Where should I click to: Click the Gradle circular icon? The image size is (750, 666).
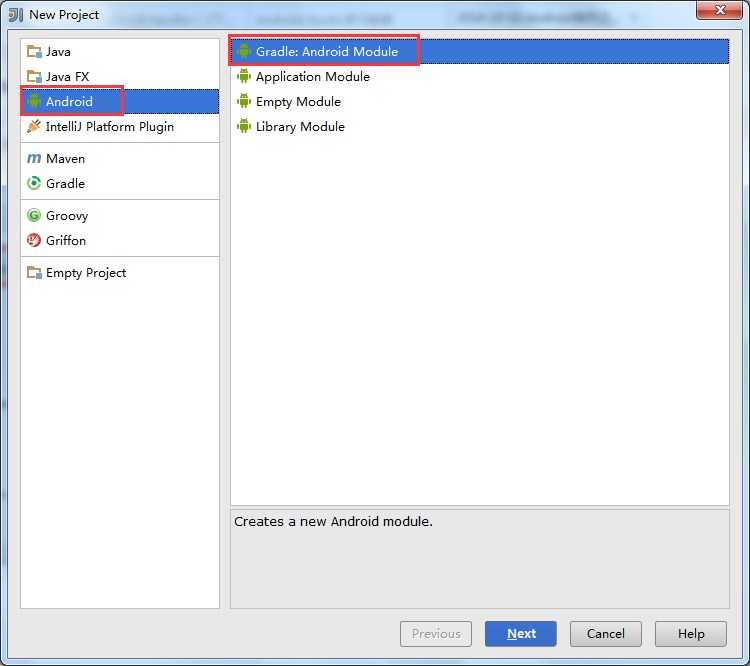tap(34, 183)
